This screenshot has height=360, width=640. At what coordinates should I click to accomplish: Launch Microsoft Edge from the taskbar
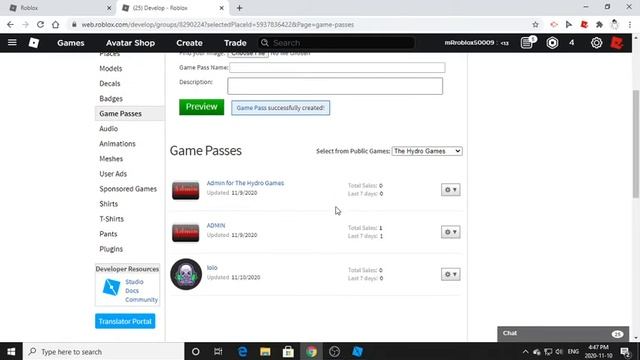pos(242,351)
